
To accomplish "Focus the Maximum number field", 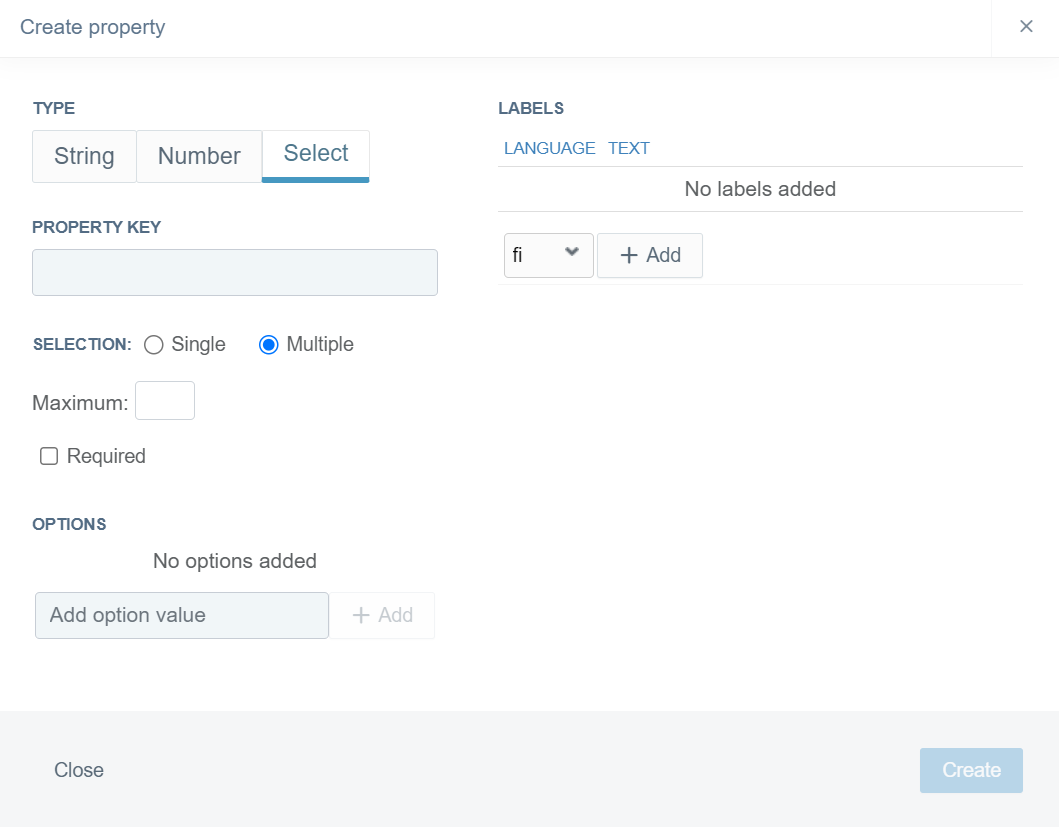I will [x=165, y=401].
